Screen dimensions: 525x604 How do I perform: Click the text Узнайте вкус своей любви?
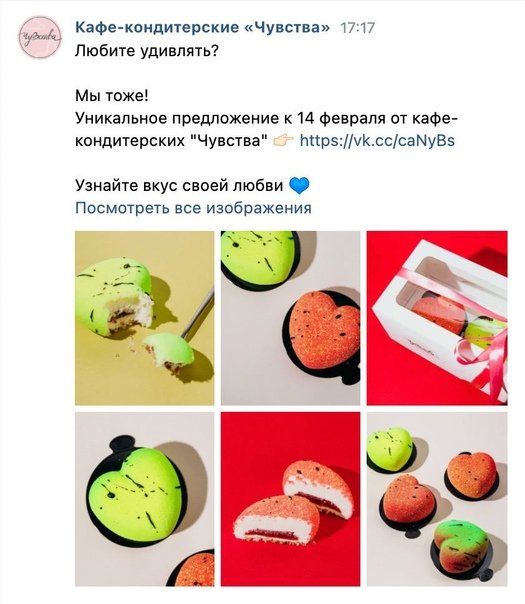coord(179,186)
